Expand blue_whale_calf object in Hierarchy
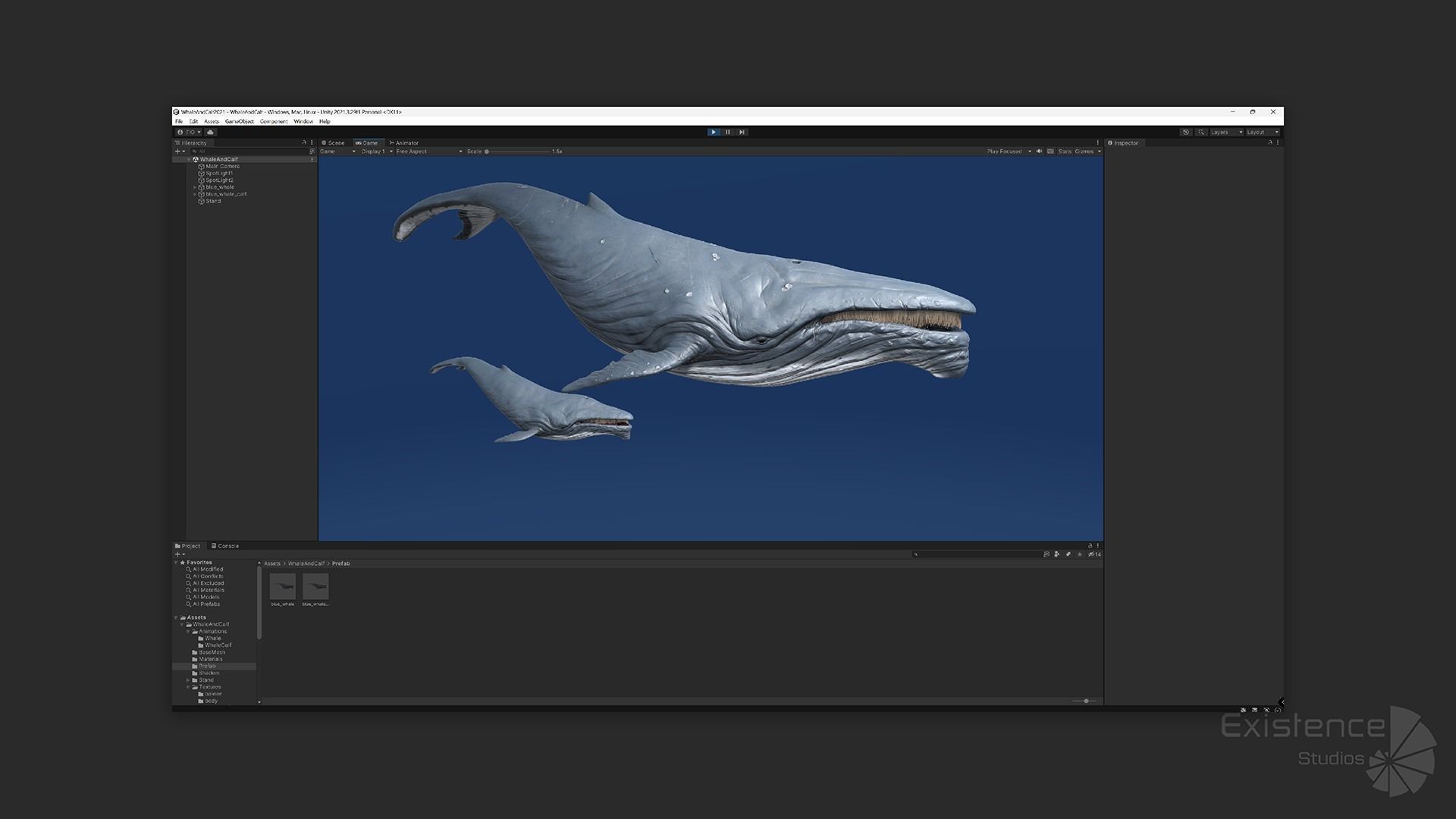Image resolution: width=1456 pixels, height=819 pixels. coord(195,194)
